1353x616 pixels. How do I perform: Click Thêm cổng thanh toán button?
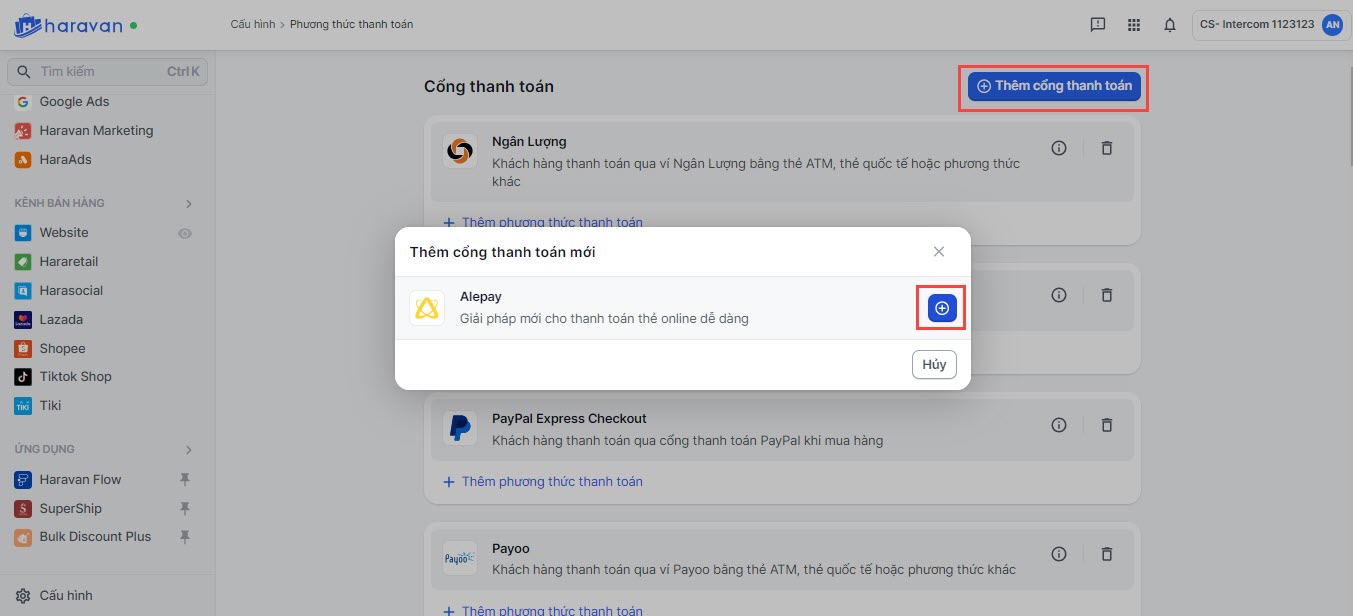[1054, 87]
